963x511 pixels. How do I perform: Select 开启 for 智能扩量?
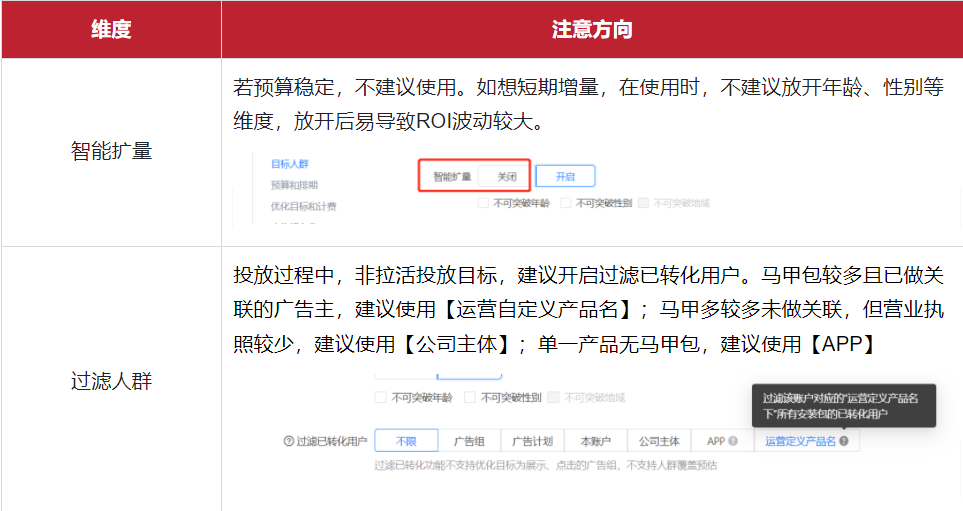565,176
